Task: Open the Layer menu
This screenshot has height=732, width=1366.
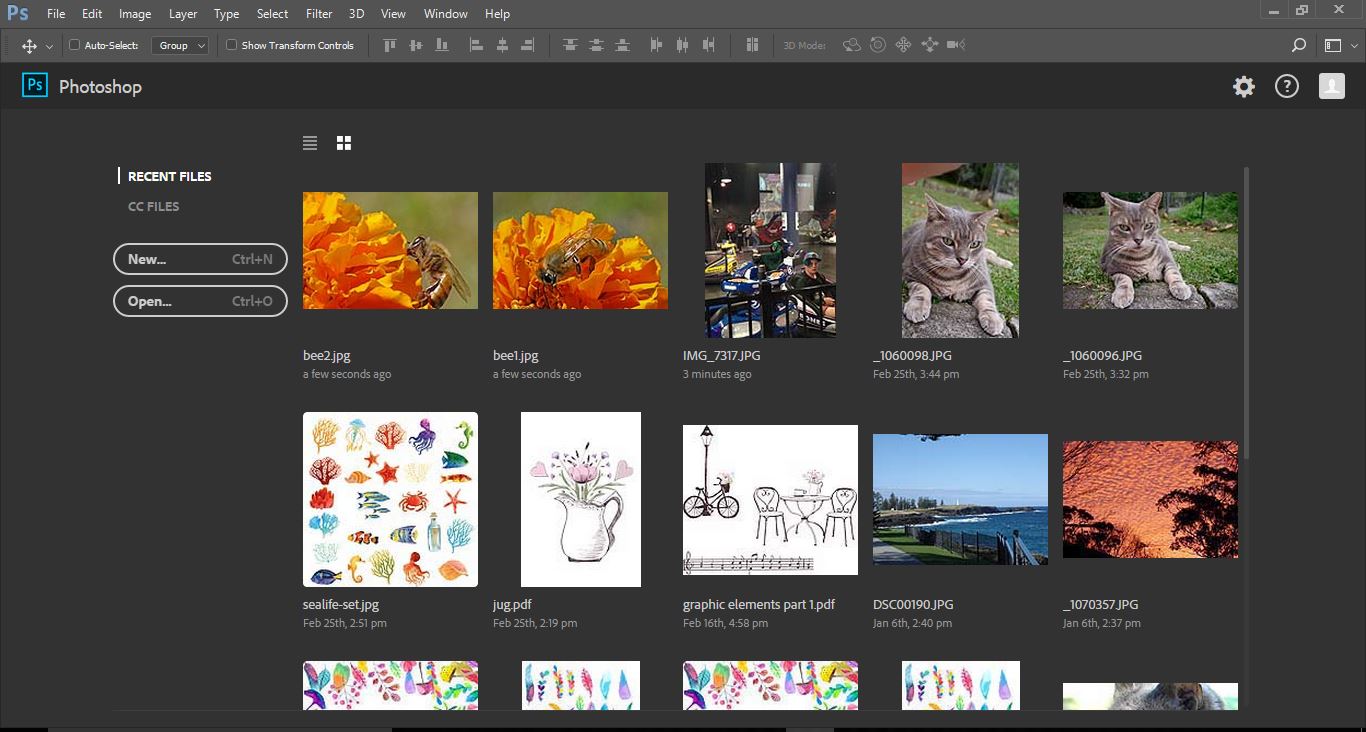Action: coord(183,14)
